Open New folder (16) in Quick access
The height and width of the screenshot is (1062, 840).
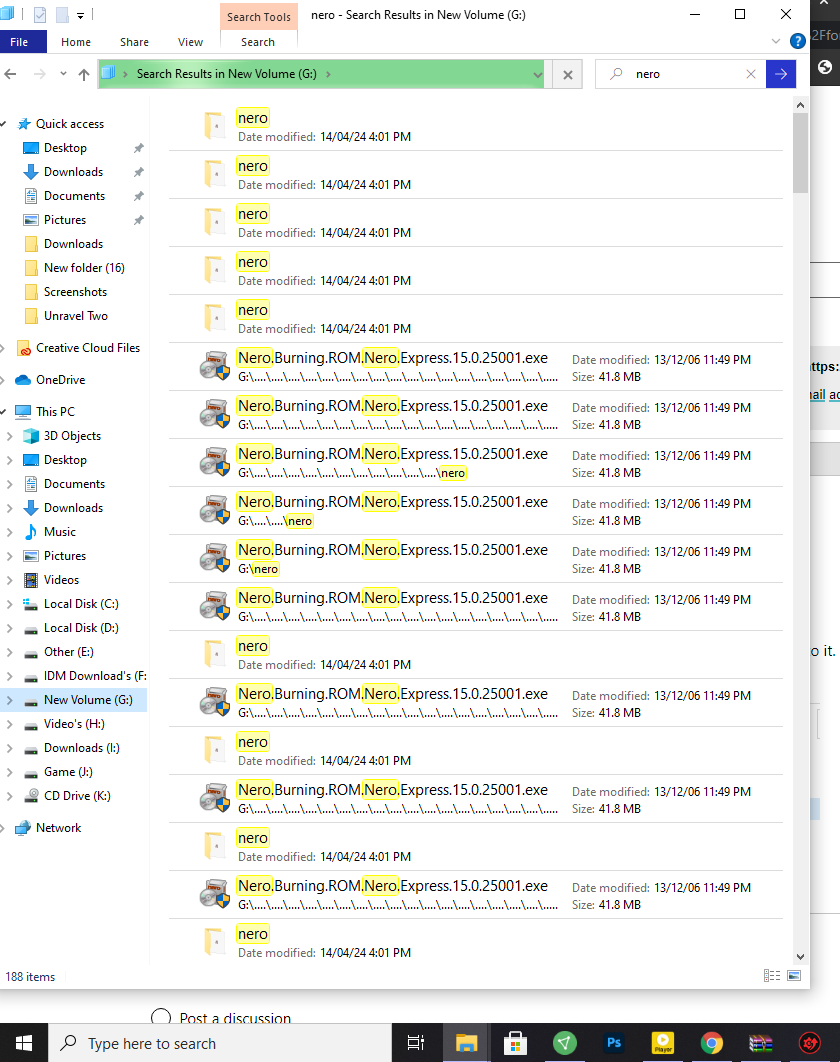coord(84,268)
